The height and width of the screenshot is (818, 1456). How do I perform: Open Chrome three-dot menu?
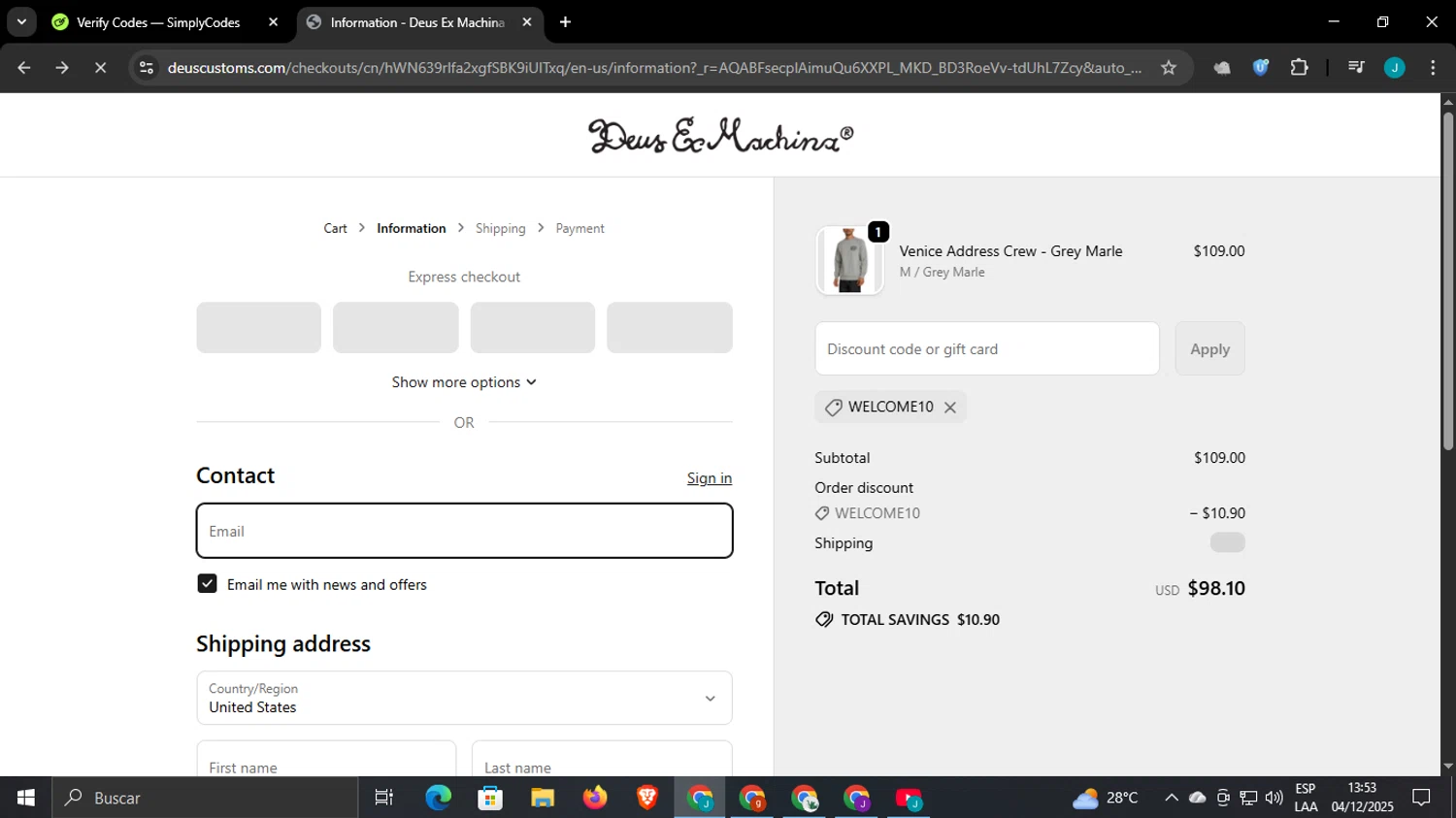1433,68
